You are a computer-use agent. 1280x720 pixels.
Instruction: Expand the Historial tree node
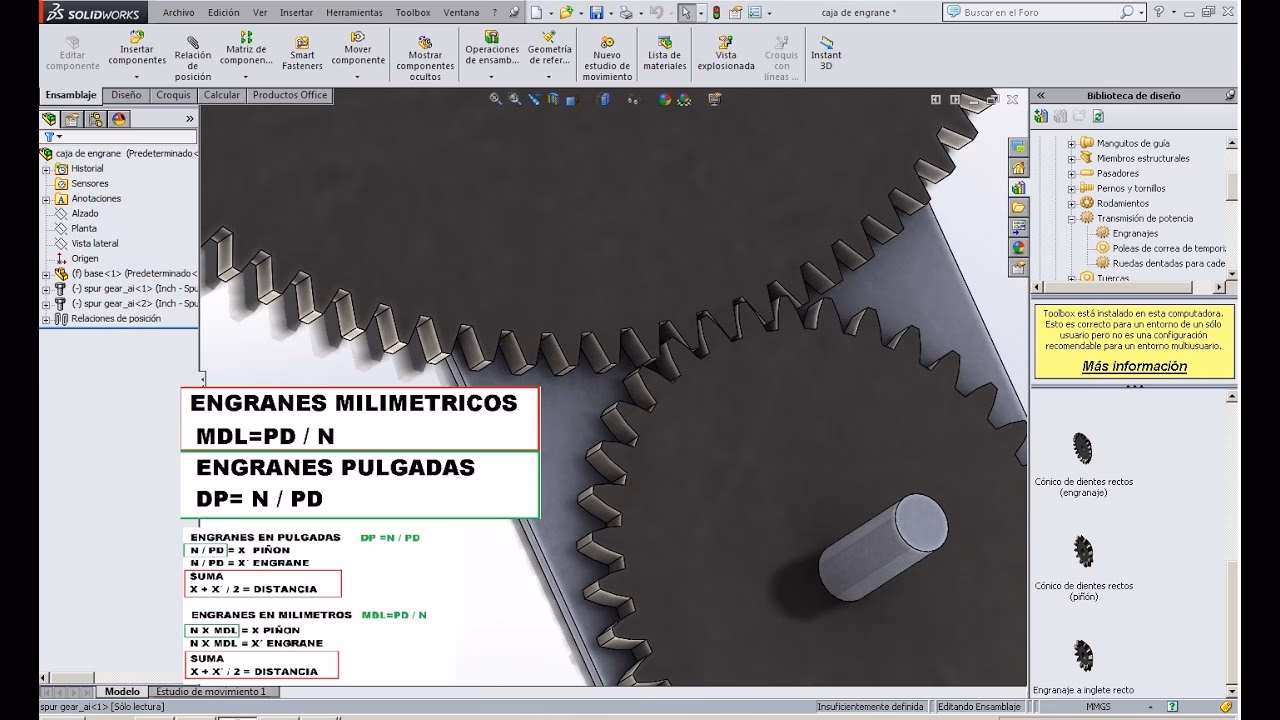pyautogui.click(x=46, y=169)
